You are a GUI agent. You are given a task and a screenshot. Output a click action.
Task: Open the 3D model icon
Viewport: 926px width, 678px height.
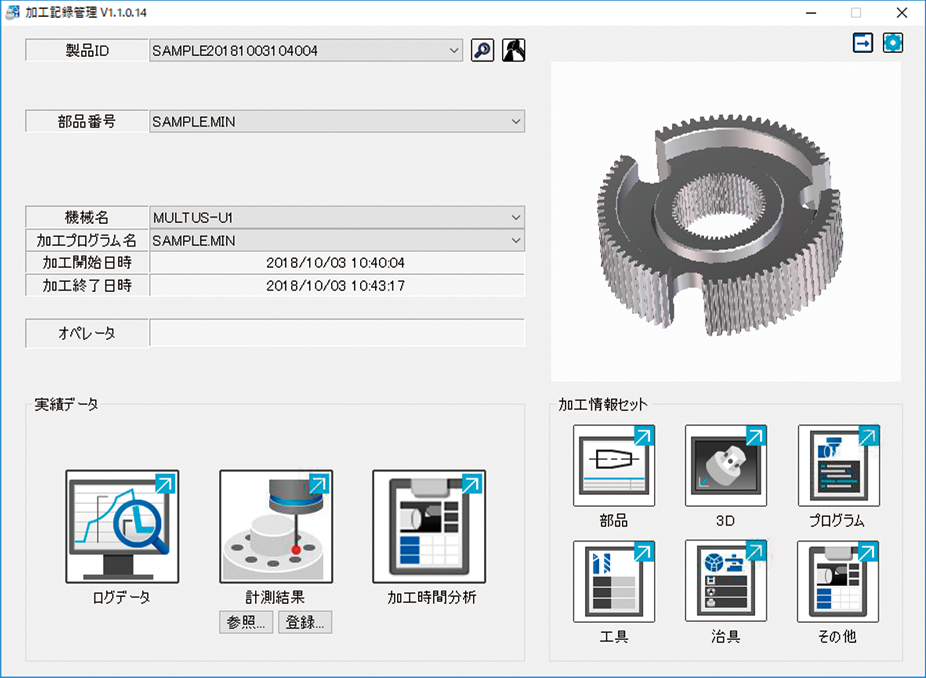(x=726, y=466)
